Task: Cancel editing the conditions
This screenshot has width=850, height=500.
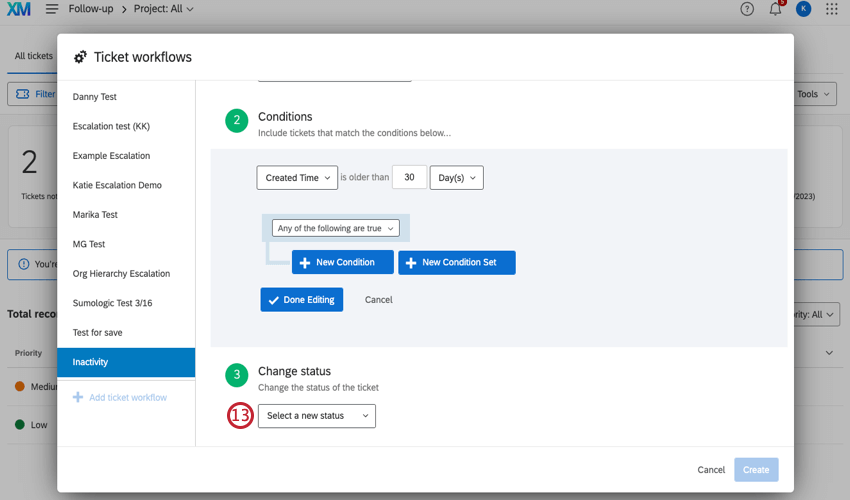Action: coord(378,300)
